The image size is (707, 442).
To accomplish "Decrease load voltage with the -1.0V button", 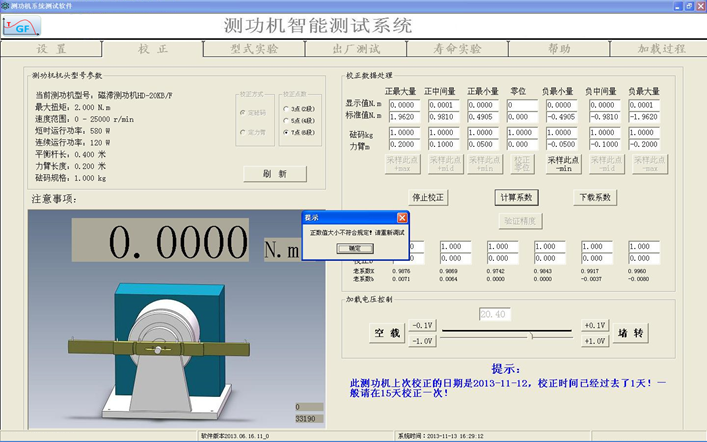I will click(x=422, y=341).
